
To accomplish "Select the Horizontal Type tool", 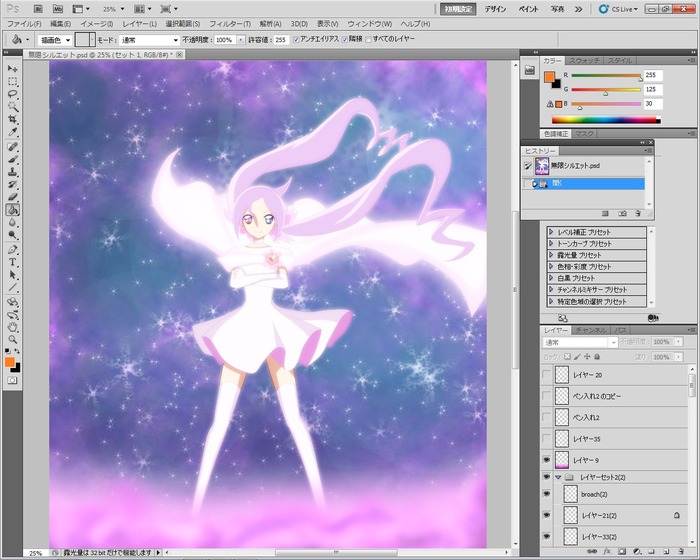I will 12,262.
